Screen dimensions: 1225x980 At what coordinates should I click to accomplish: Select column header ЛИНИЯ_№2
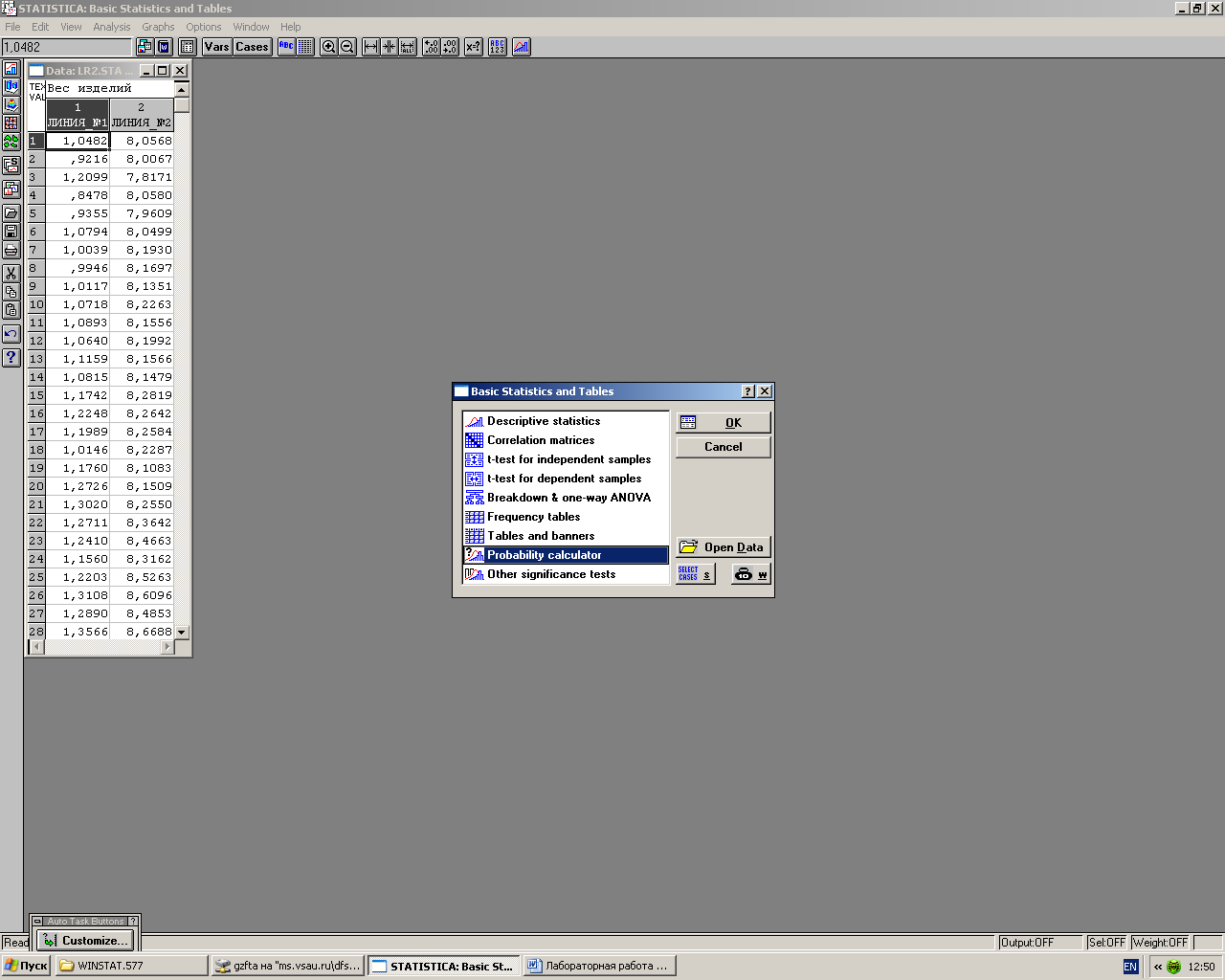[142, 115]
